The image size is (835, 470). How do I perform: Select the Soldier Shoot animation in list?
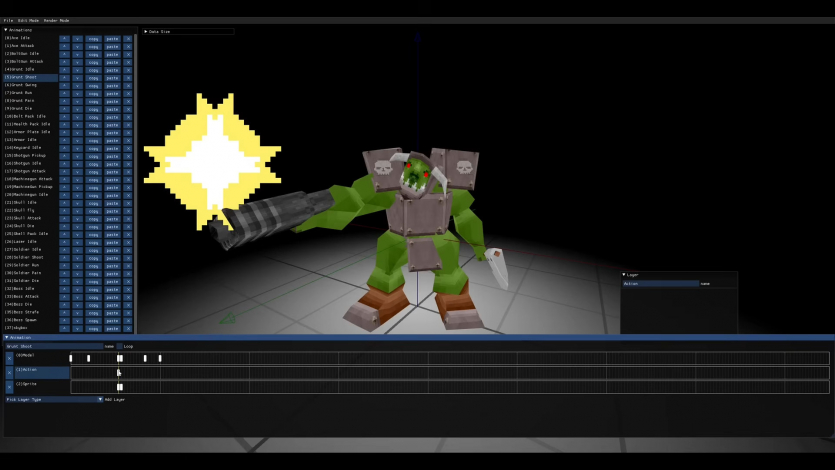coord(30,257)
